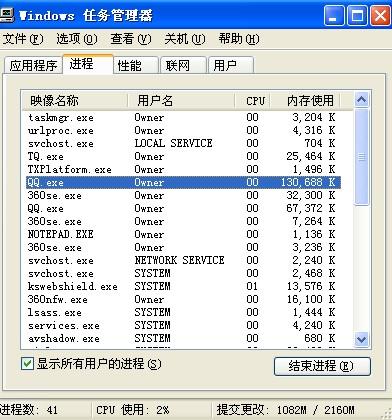The width and height of the screenshot is (392, 420).
Task: Open the 帮助(H) menu
Action: (x=239, y=39)
